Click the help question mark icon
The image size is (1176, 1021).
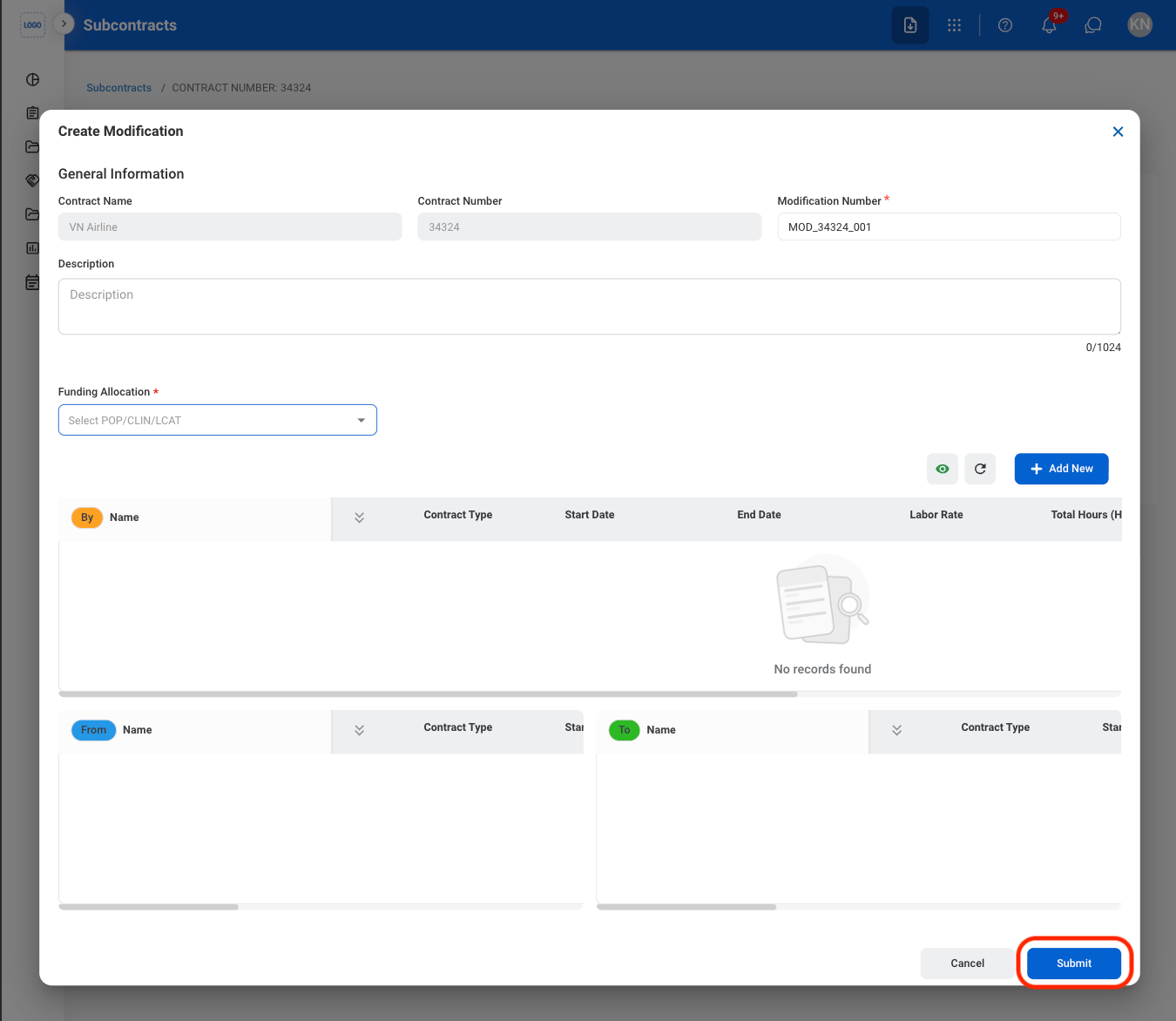[x=1005, y=25]
